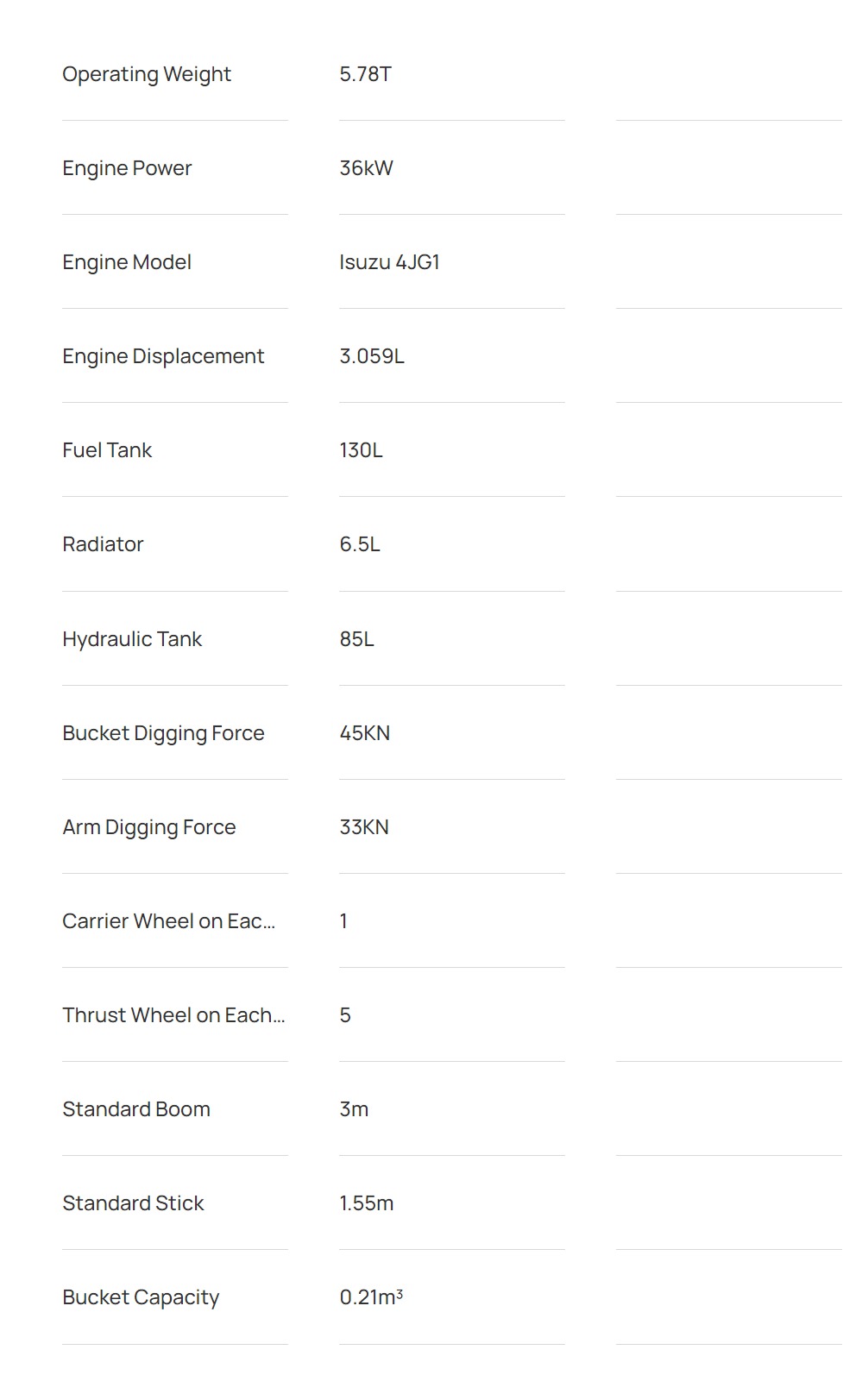Click the 5.78T weight value
Viewport: 862px width, 1400px height.
pyautogui.click(x=365, y=74)
